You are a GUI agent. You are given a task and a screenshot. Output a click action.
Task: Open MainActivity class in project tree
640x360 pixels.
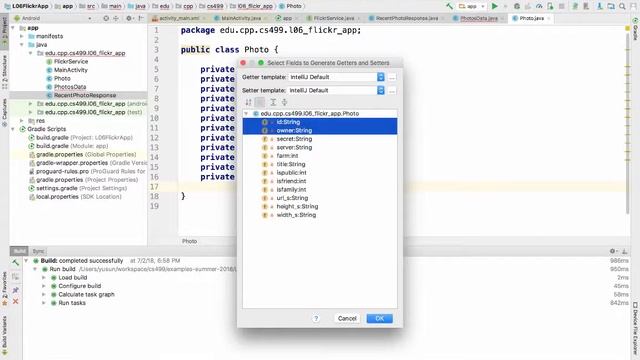(x=71, y=70)
